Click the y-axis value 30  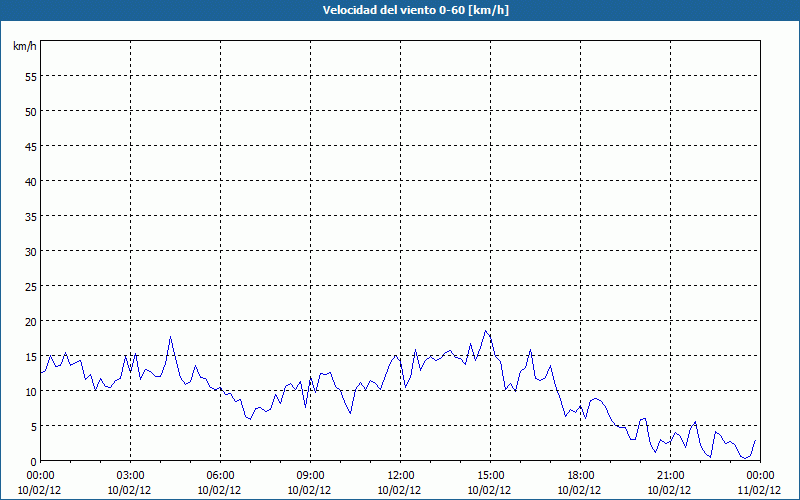[x=31, y=252]
